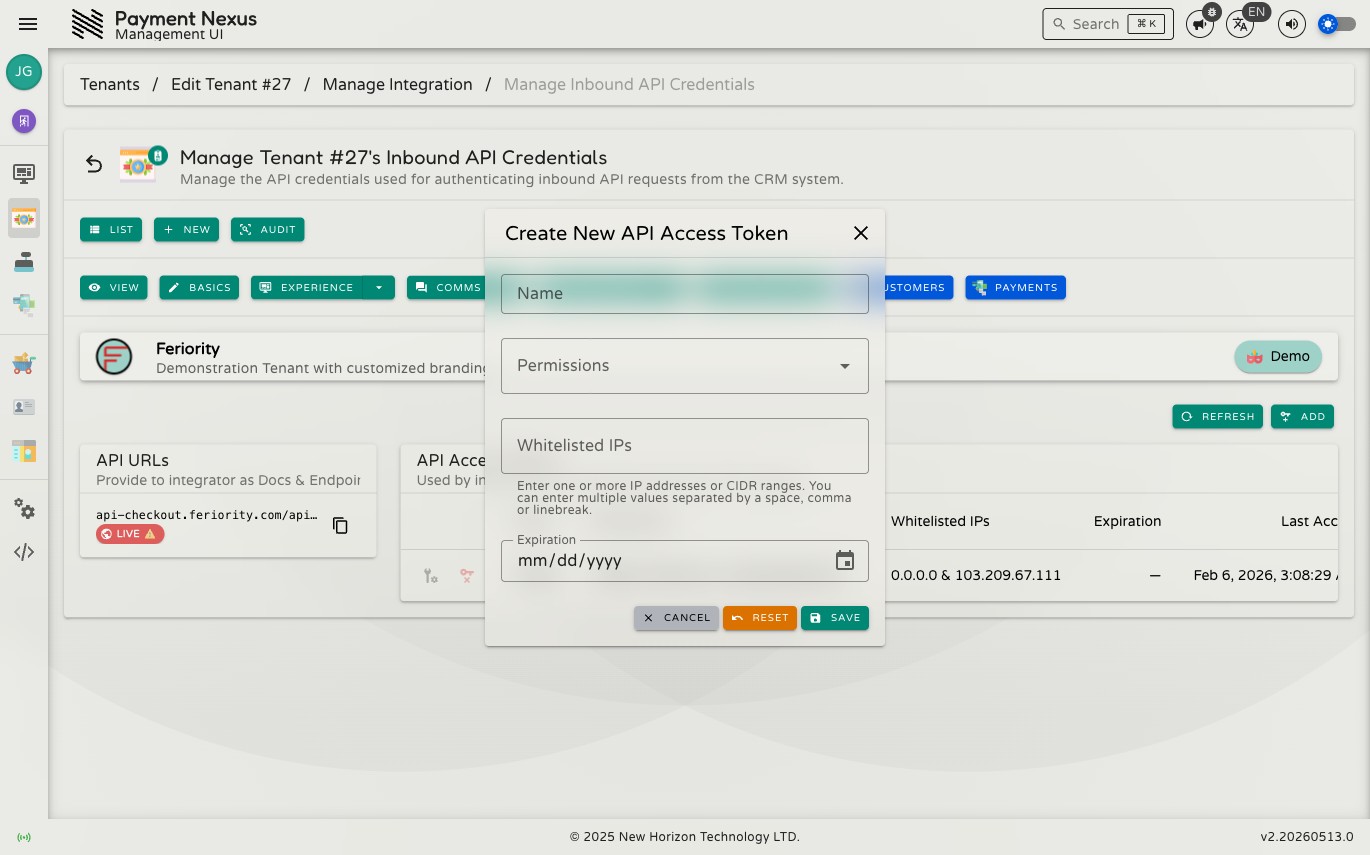Click the List button
Image resolution: width=1370 pixels, height=855 pixels.
[x=111, y=230]
